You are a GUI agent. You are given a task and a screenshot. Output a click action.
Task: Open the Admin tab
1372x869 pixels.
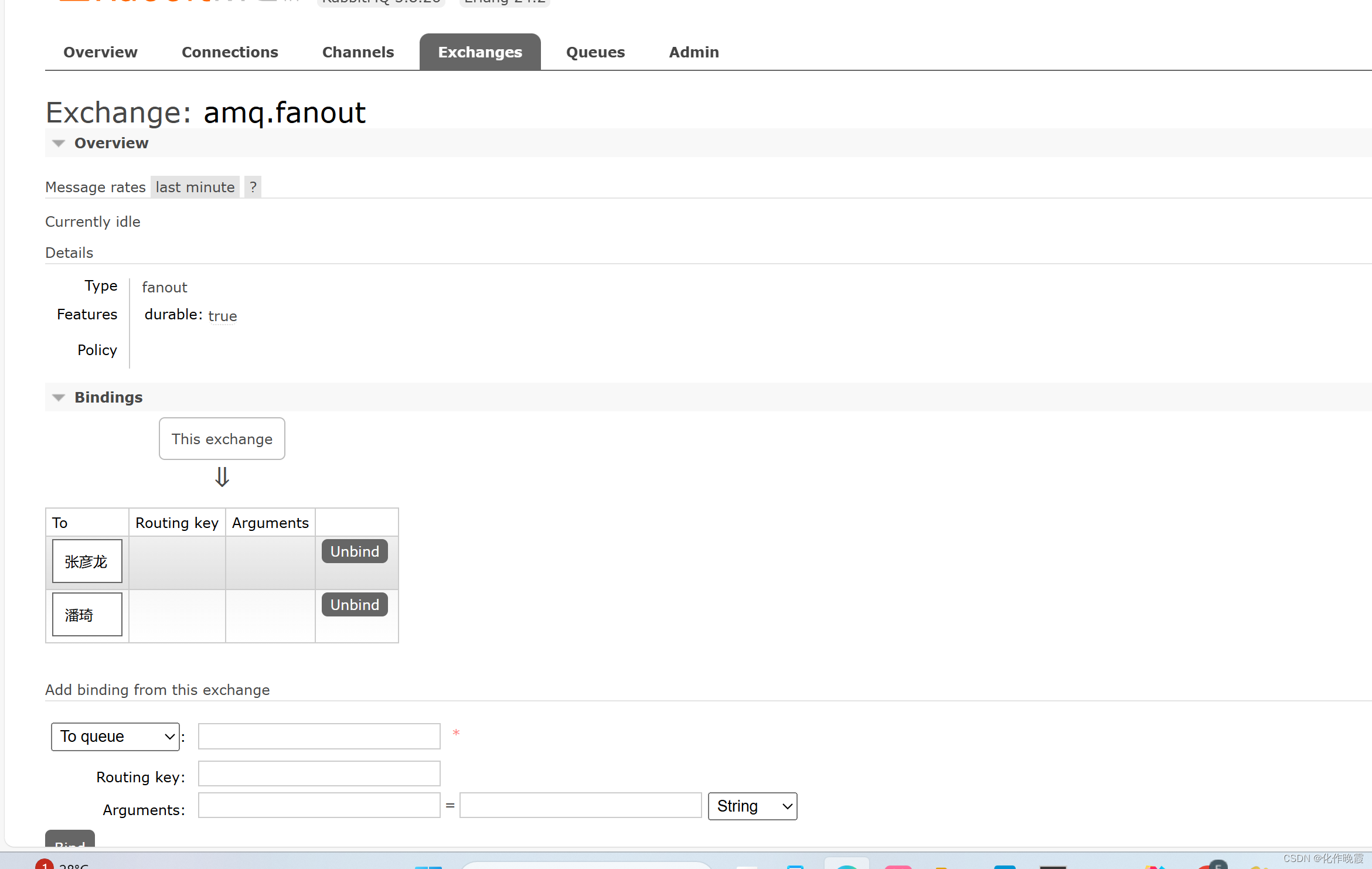pos(693,52)
